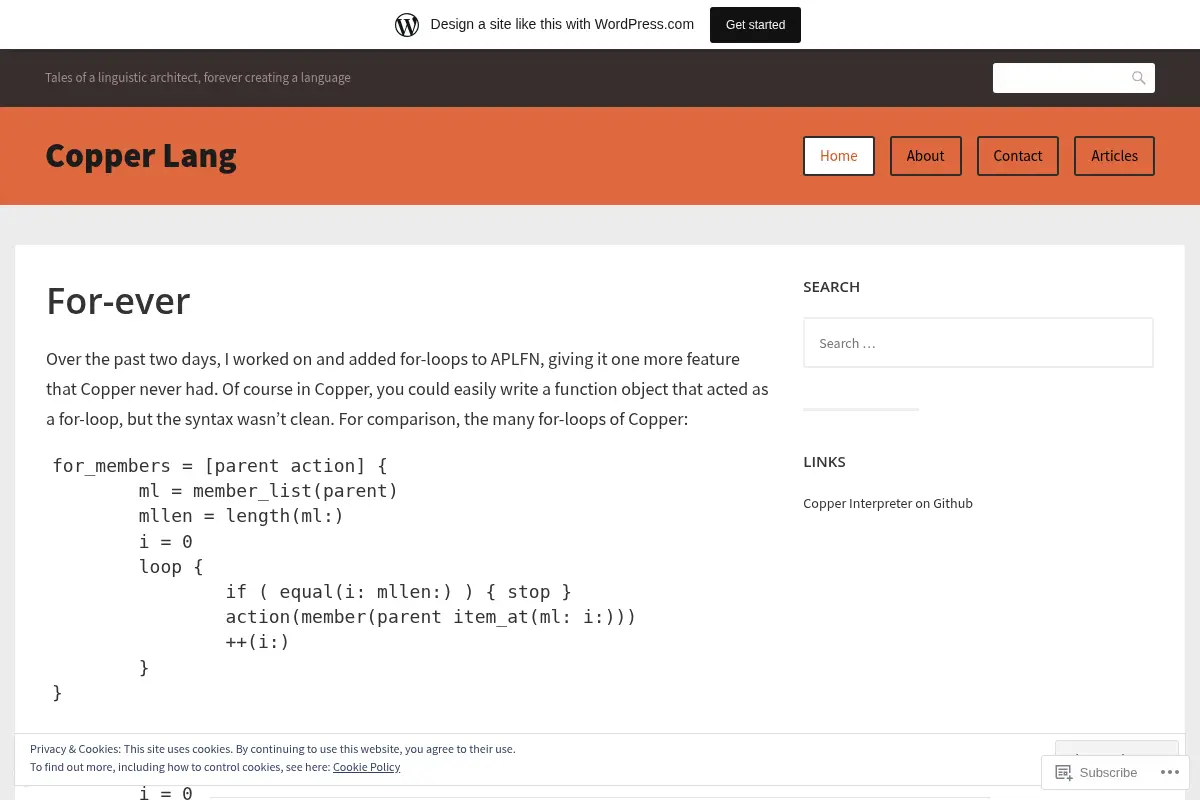
Task: Click the site tagline in the header
Action: click(198, 78)
